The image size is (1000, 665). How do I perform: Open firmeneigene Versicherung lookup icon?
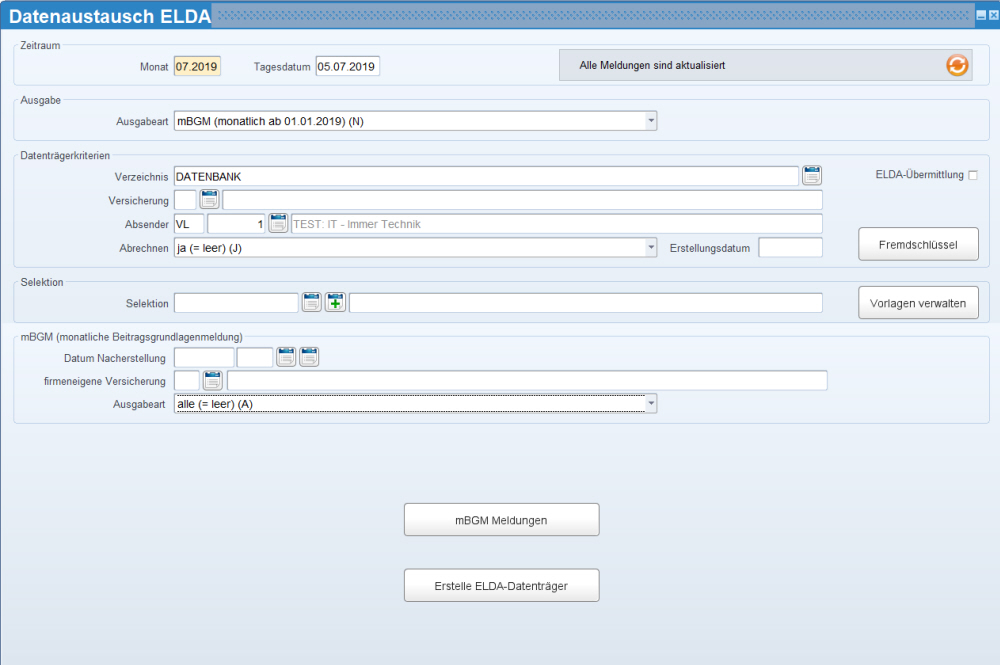(x=212, y=381)
